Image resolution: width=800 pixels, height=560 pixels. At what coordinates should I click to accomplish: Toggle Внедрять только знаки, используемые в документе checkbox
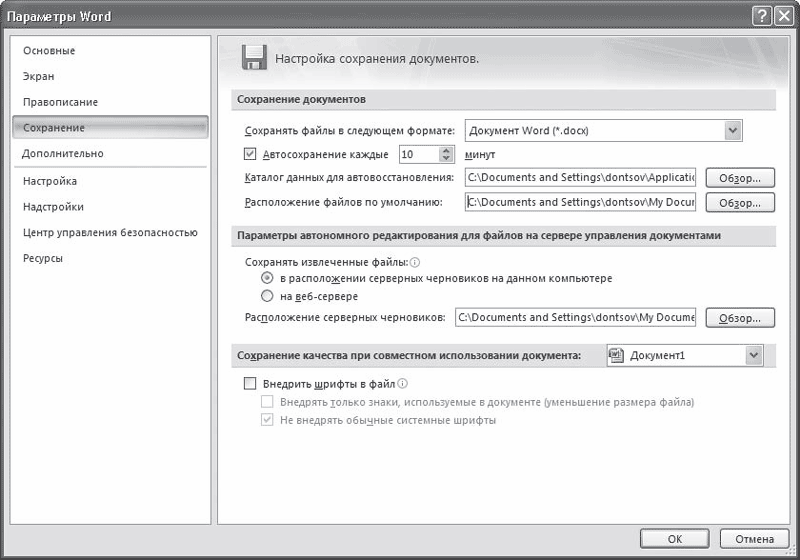coord(267,402)
